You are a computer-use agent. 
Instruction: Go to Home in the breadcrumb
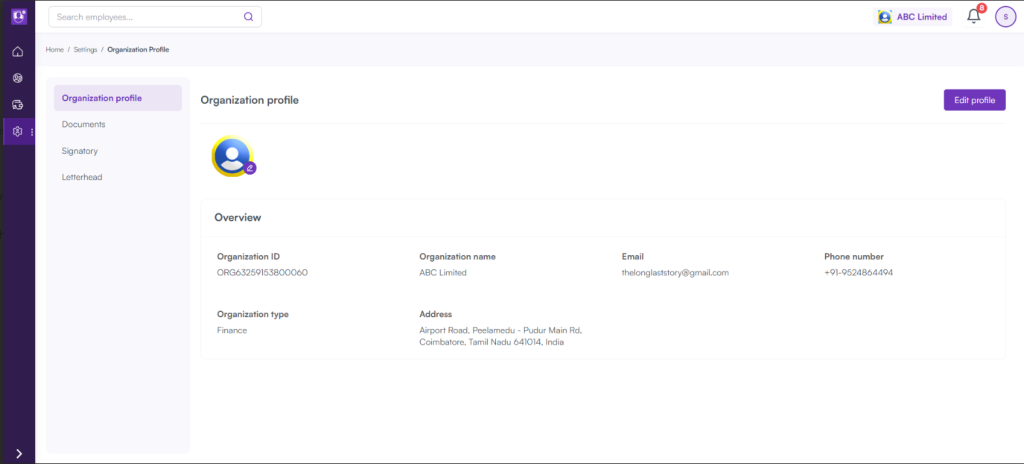[x=54, y=50]
